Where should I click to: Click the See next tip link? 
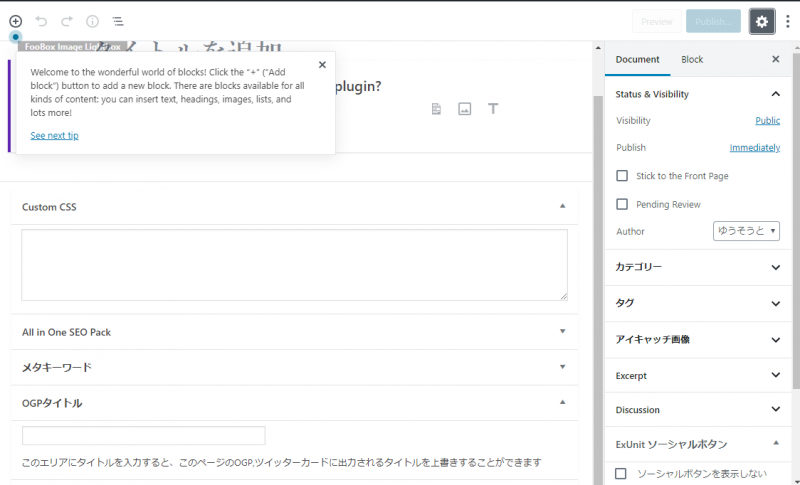54,135
